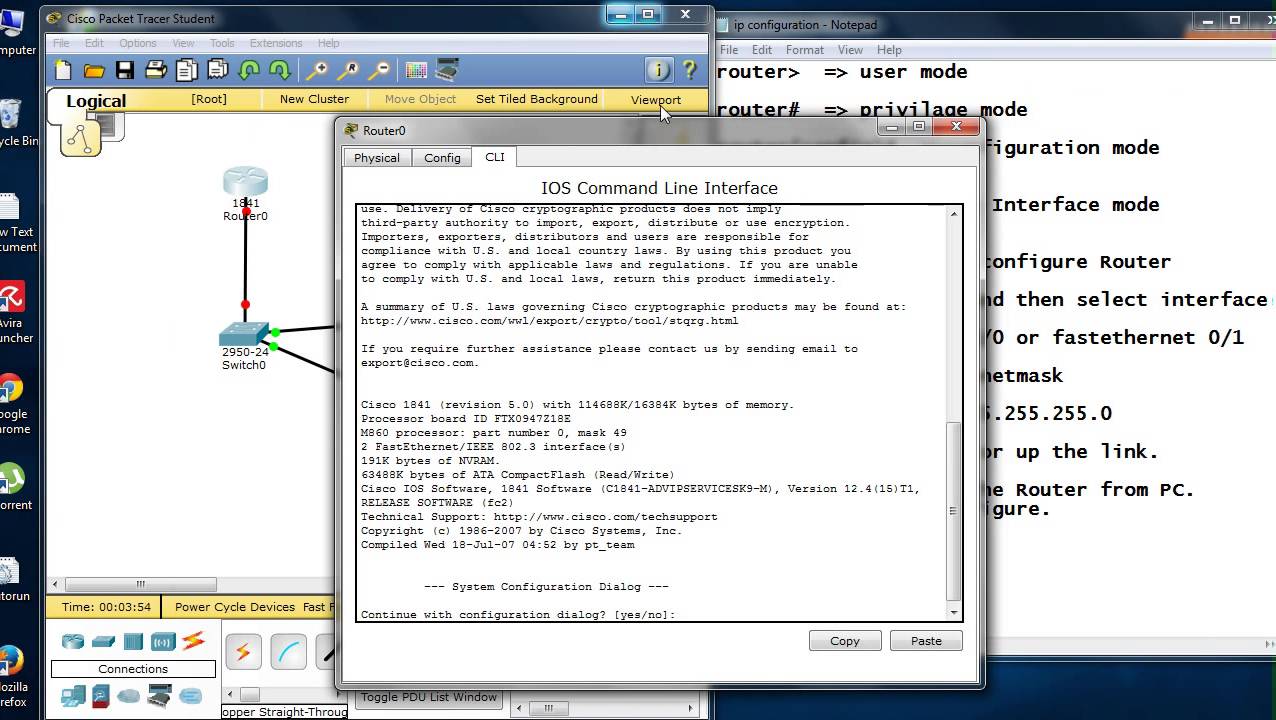Viewport: 1276px width, 720px height.
Task: Select the Custom Made Devices category icon
Action: [x=159, y=696]
